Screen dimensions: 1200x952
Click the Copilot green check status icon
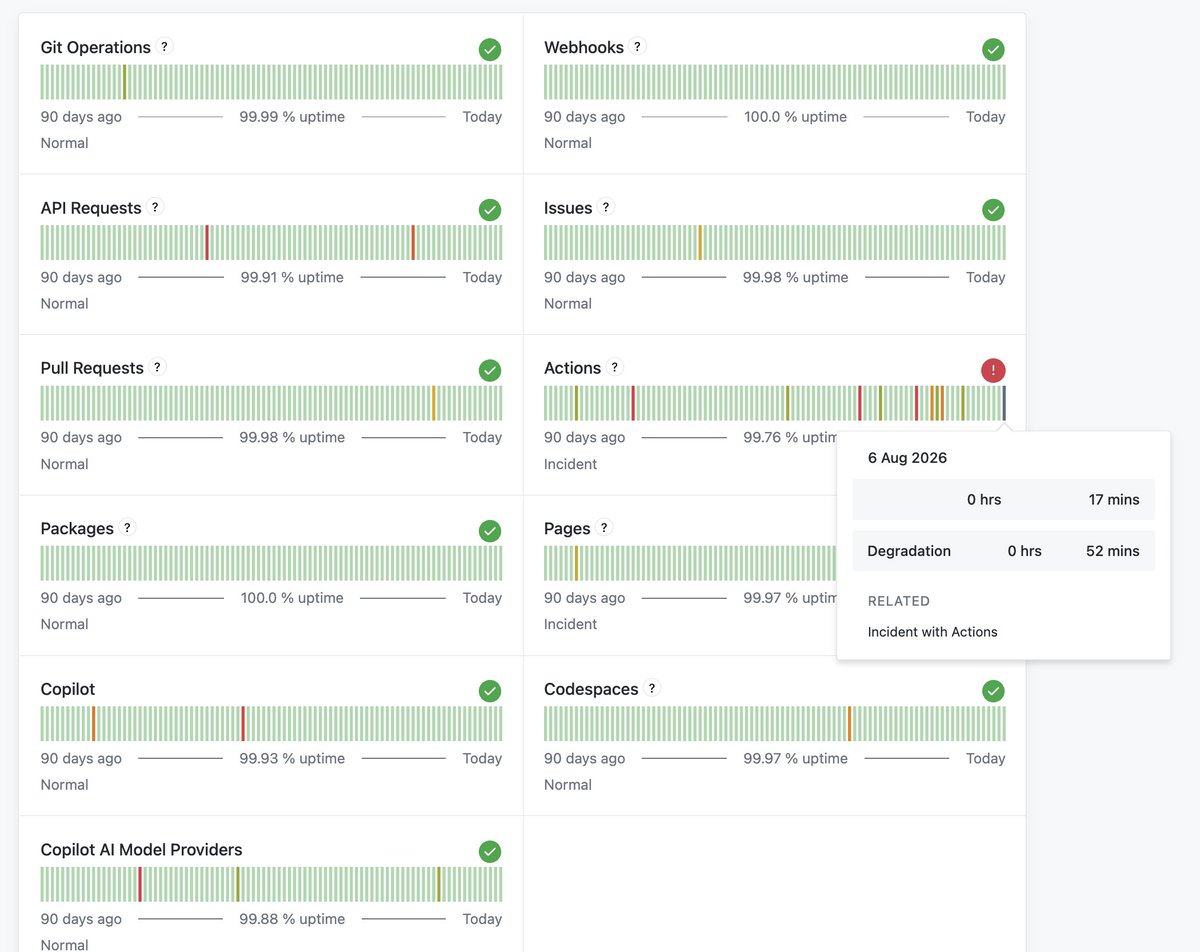coord(490,691)
